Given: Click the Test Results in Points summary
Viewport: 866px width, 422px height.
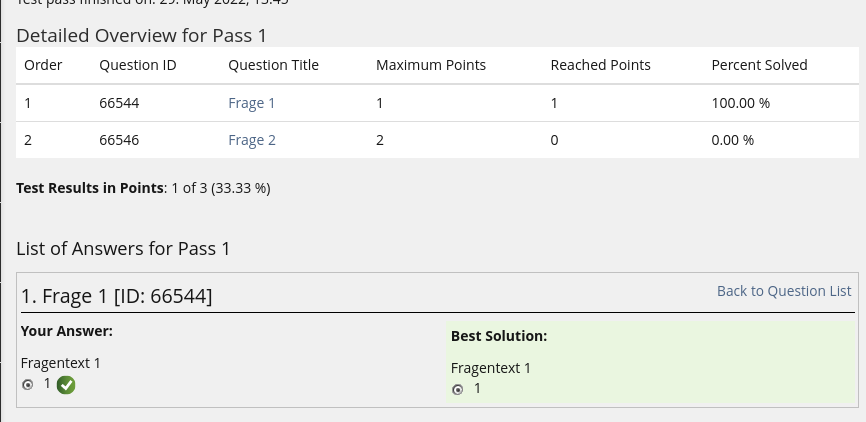Looking at the screenshot, I should tap(143, 187).
